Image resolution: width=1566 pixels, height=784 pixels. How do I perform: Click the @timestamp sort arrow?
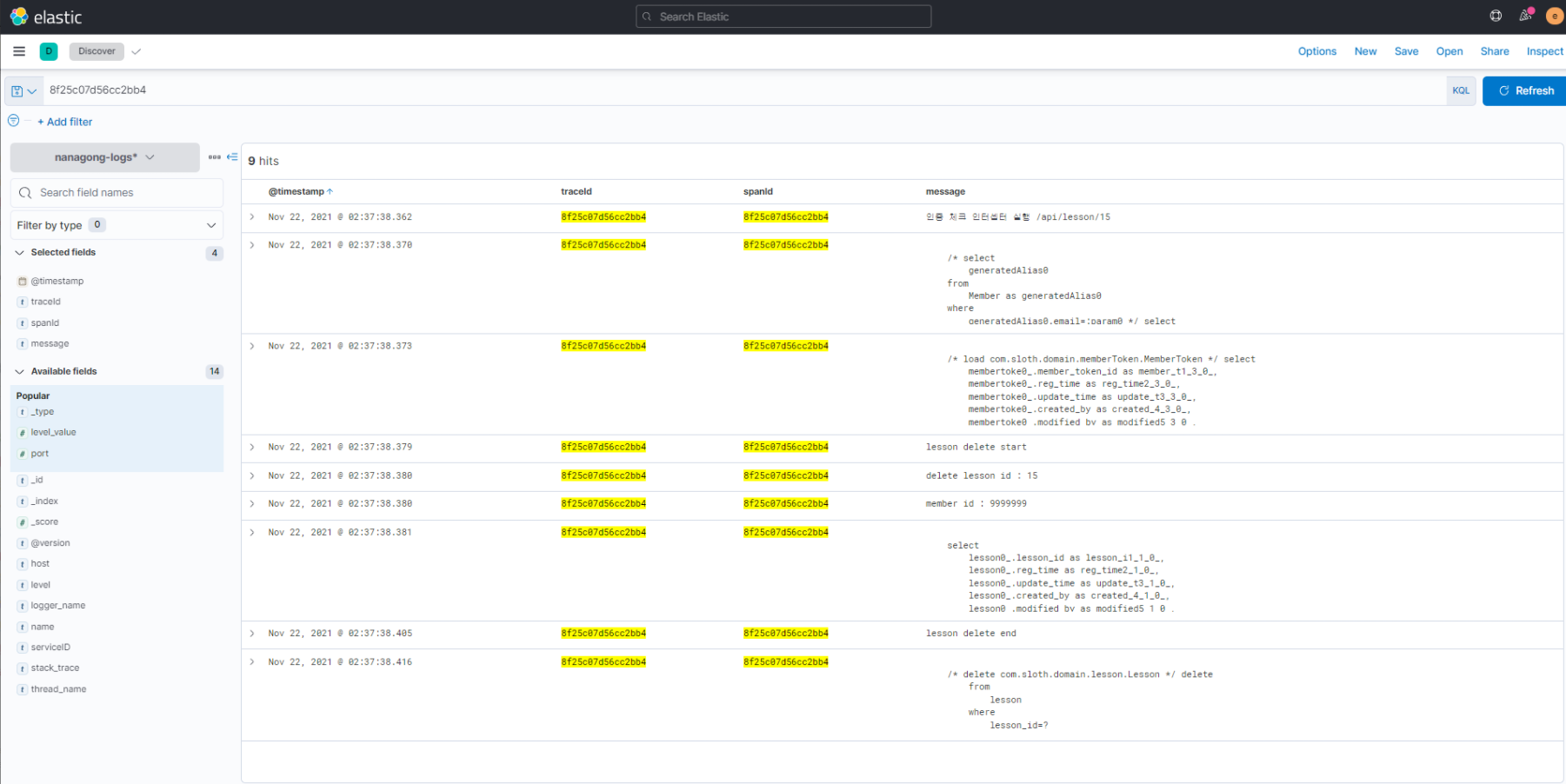(x=330, y=191)
